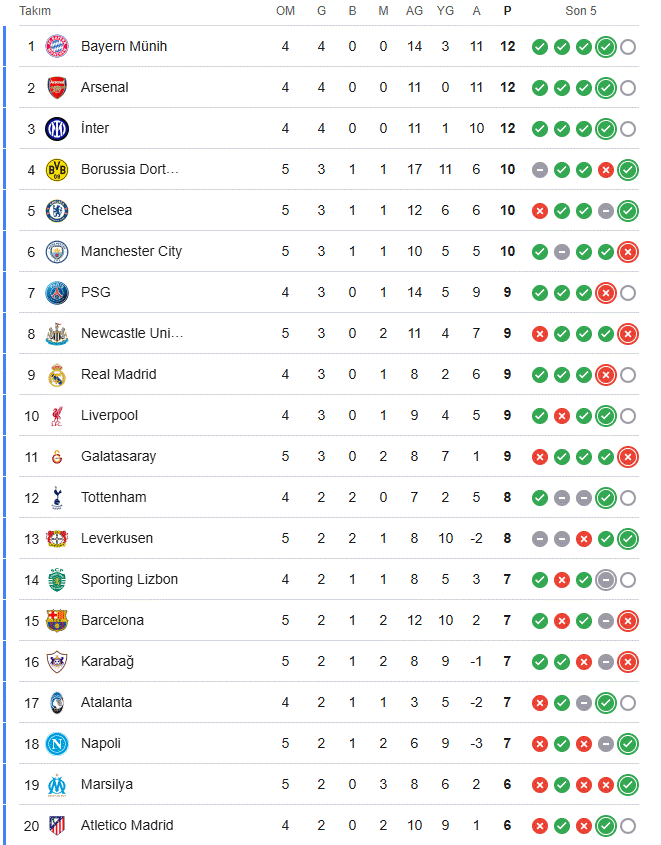Click the Galatasaray club logo

click(57, 457)
